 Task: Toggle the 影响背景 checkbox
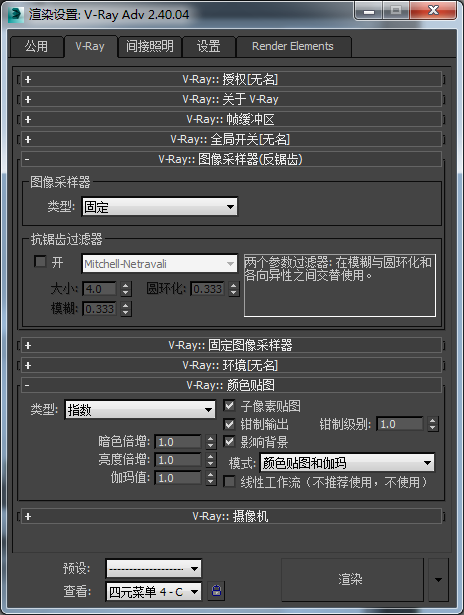point(229,442)
